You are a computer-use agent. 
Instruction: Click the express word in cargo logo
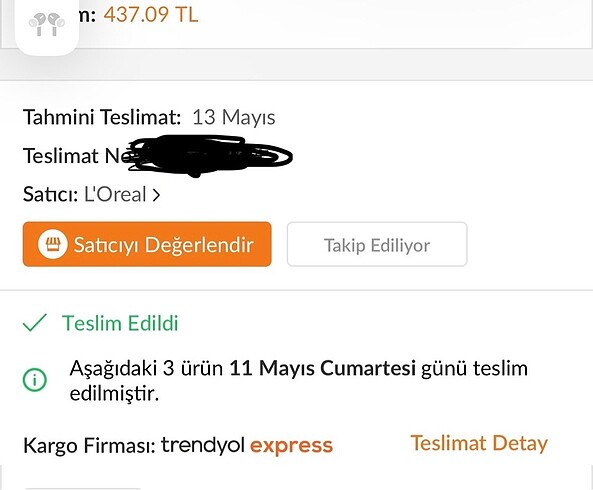coord(291,445)
